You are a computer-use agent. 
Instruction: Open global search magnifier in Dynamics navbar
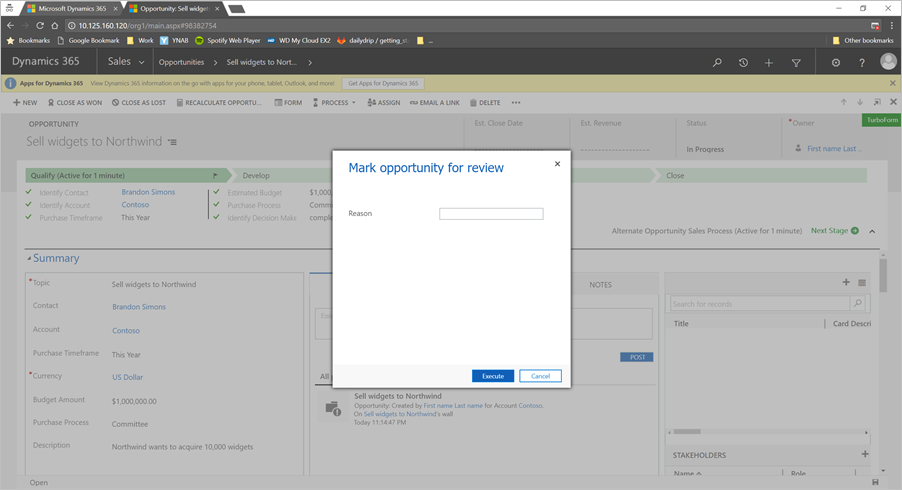tap(717, 62)
